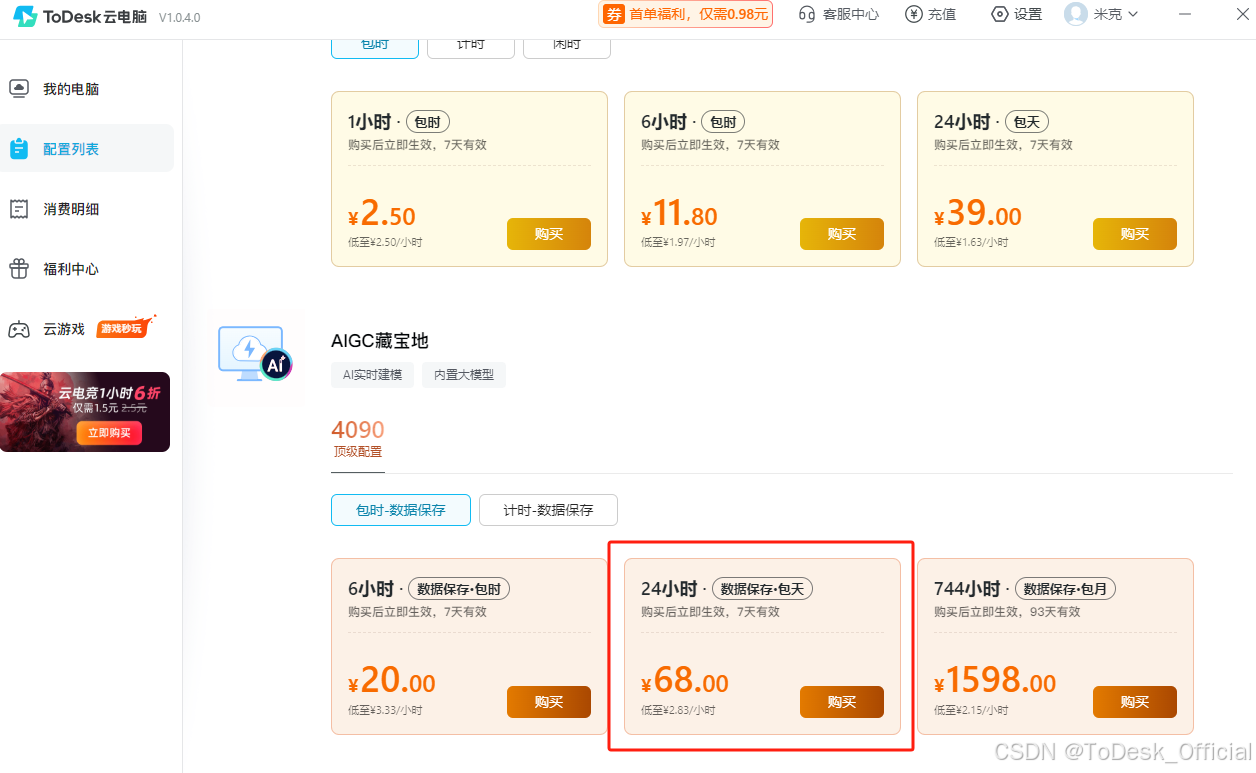Click the 包天 tag on ¥39.00 card
The image size is (1256, 773).
click(x=1027, y=122)
